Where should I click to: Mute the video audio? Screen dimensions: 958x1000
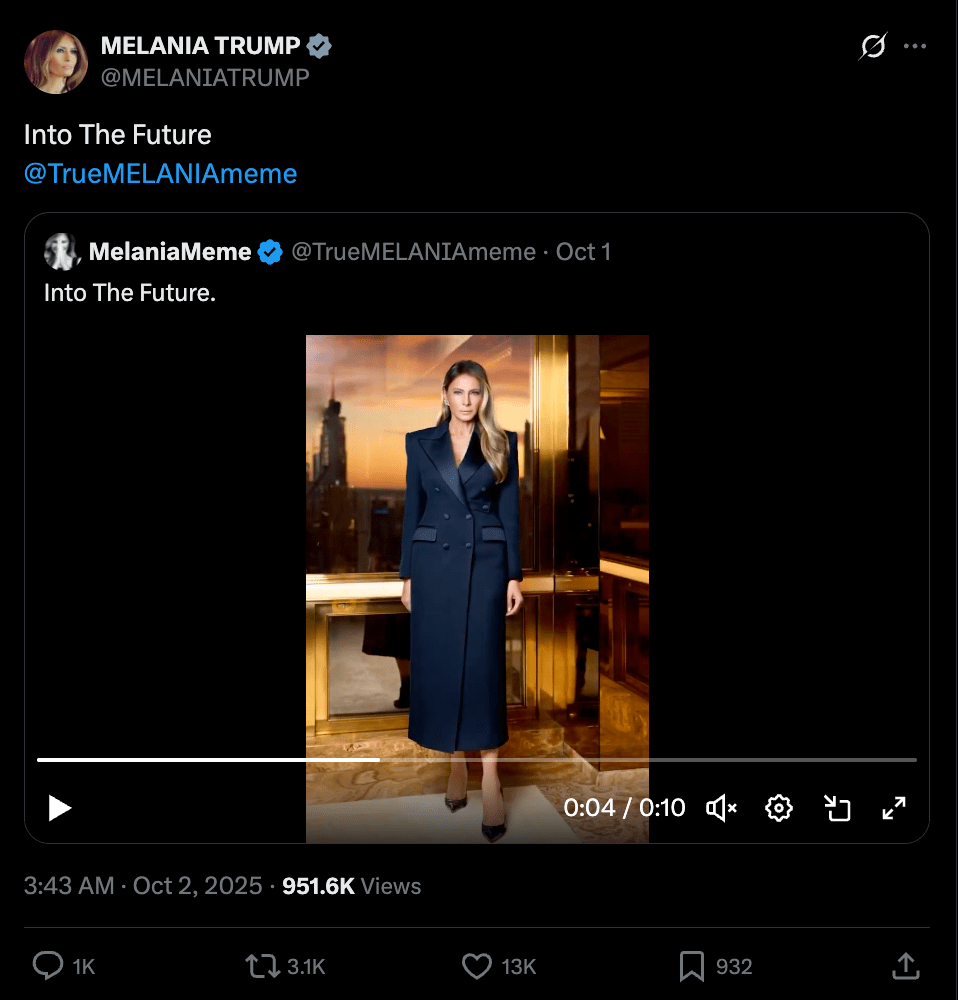pyautogui.click(x=722, y=808)
